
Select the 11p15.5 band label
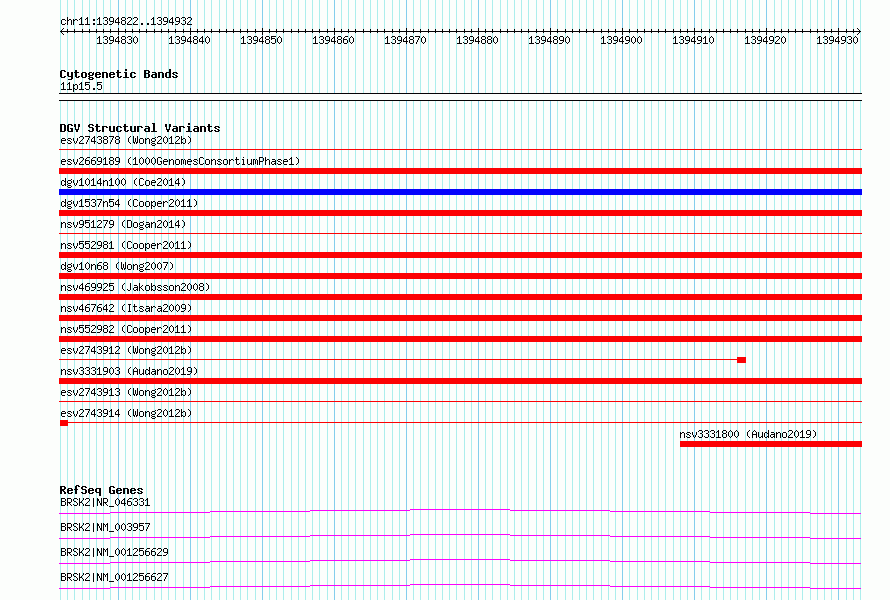(x=81, y=86)
